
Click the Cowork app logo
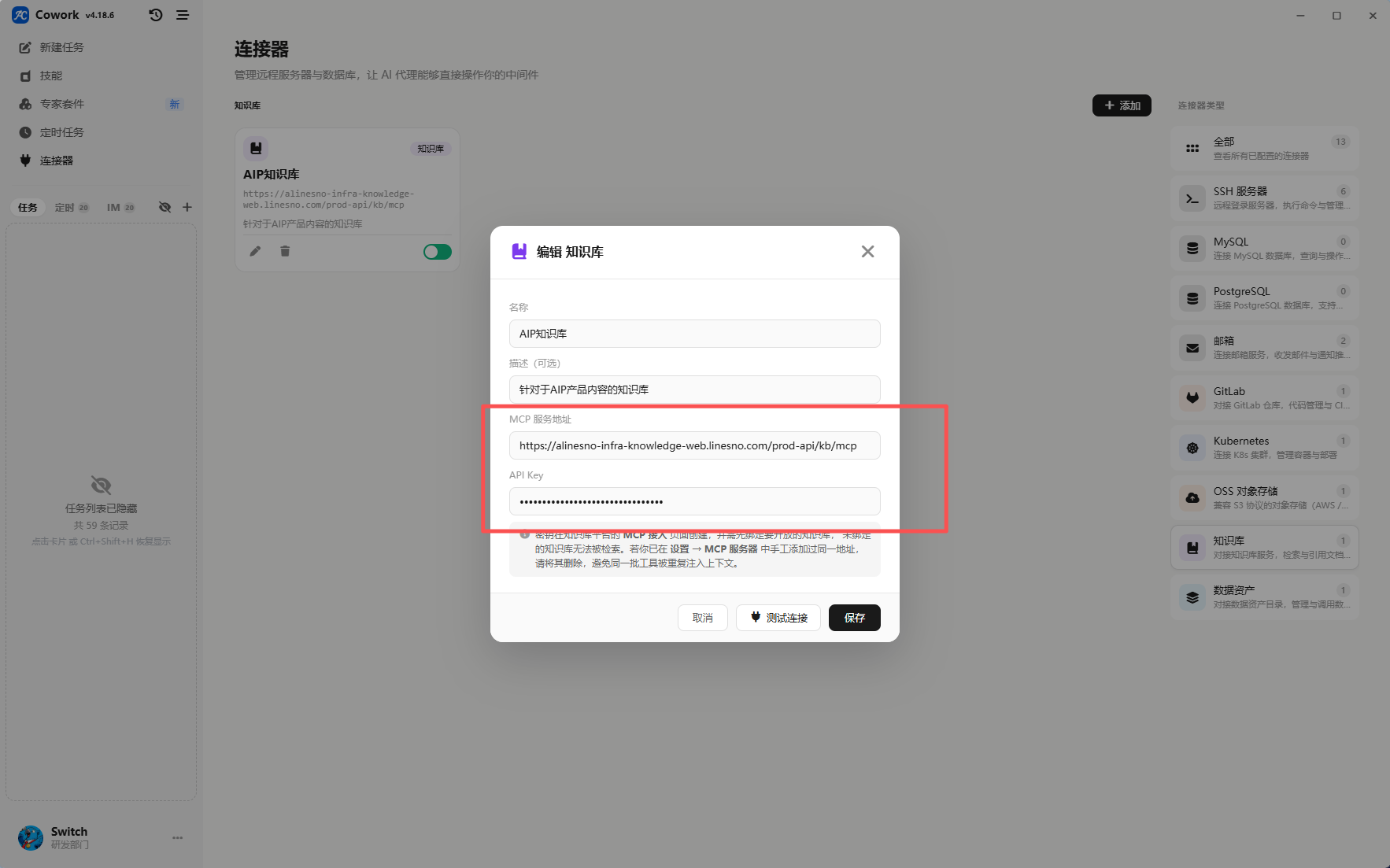pyautogui.click(x=20, y=15)
